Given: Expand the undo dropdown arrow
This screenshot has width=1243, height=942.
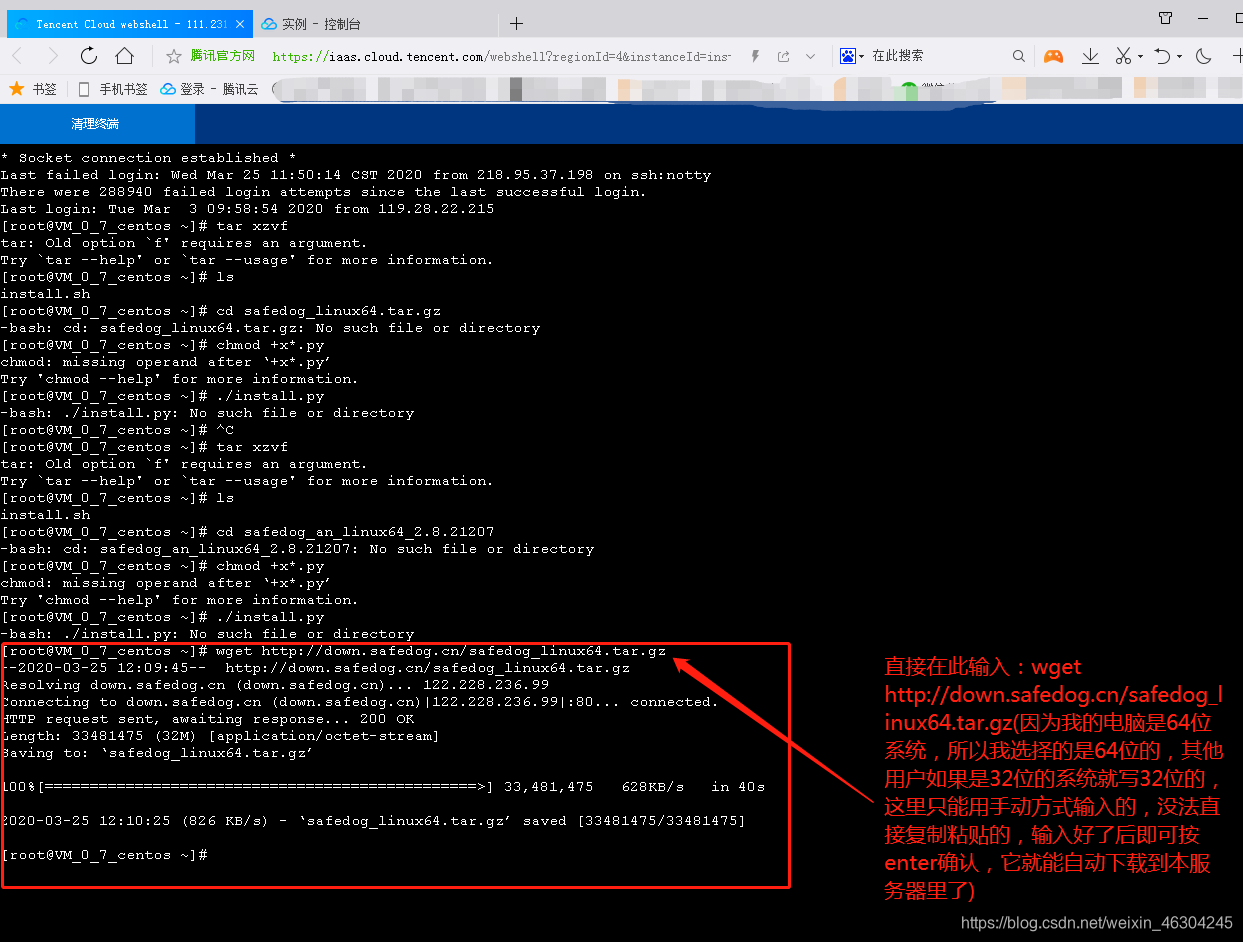Looking at the screenshot, I should [1179, 56].
